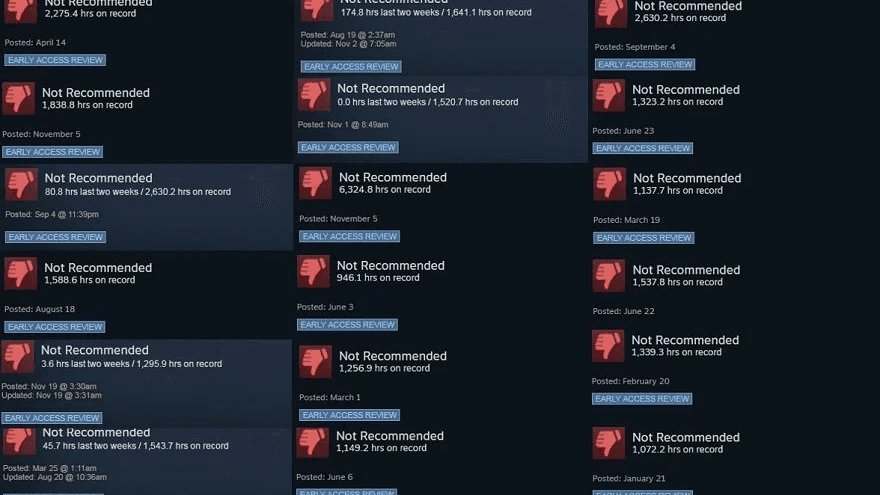Click Early Access Review tag under February 20 post
880x495 pixels.
coord(642,398)
